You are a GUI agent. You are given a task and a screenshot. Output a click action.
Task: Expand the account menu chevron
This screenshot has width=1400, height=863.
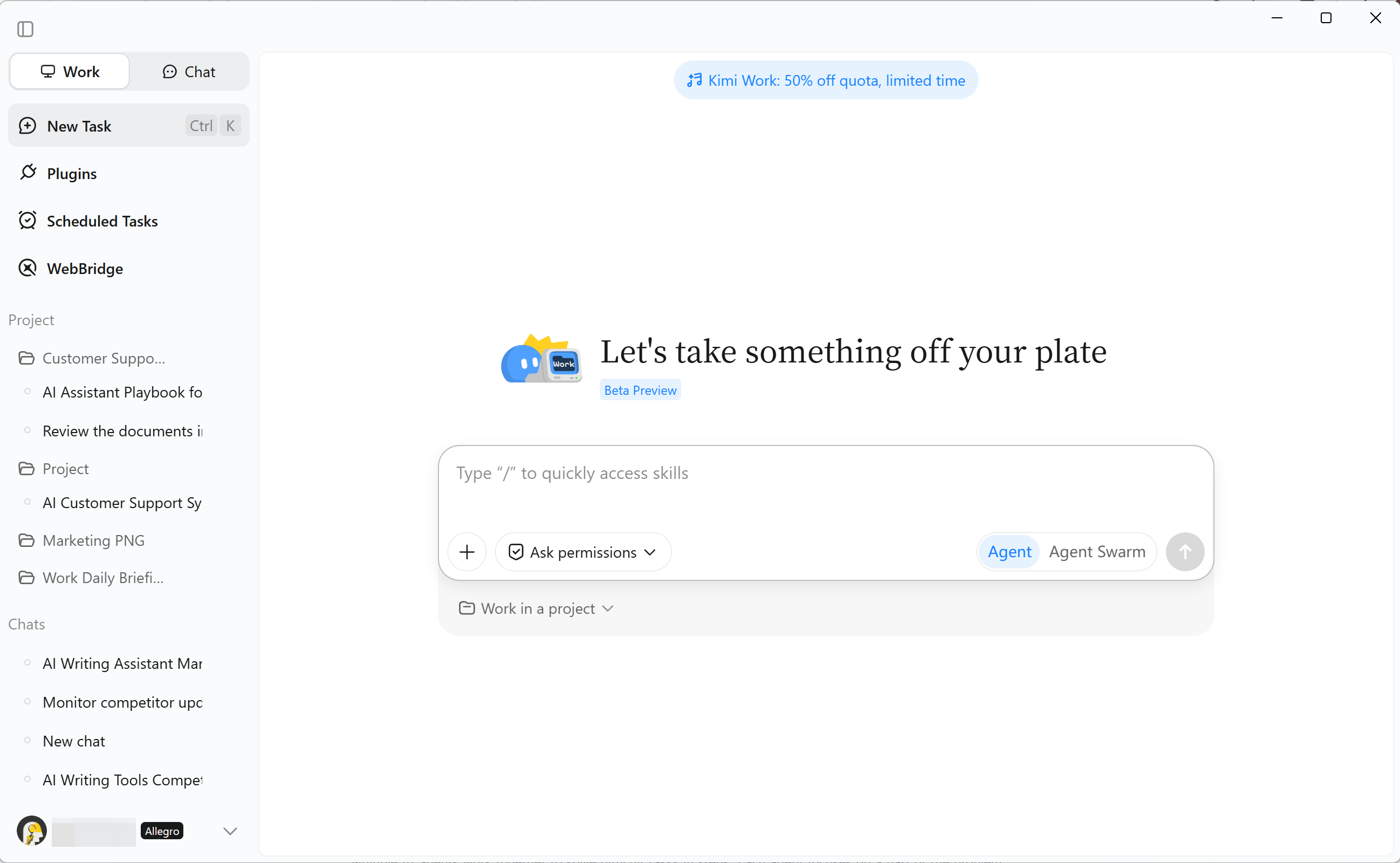(230, 831)
